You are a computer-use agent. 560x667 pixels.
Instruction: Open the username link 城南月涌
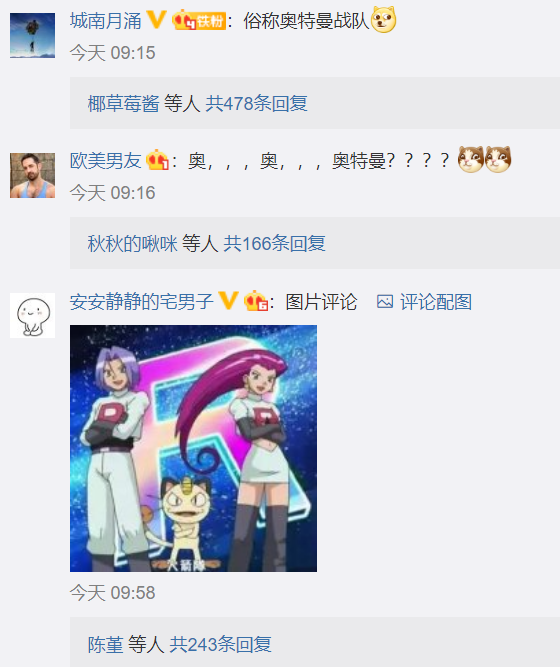106,20
